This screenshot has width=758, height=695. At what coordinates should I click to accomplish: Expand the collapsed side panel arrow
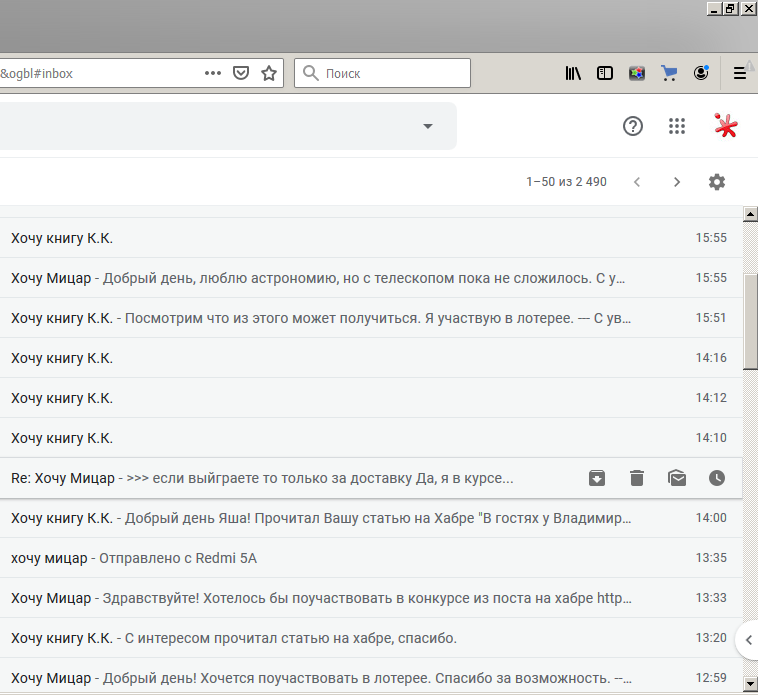(x=747, y=640)
